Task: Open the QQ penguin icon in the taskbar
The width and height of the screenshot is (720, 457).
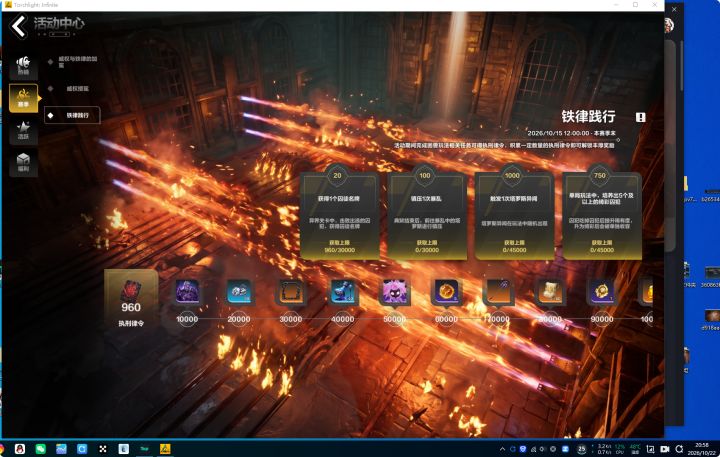Action: (x=20, y=449)
